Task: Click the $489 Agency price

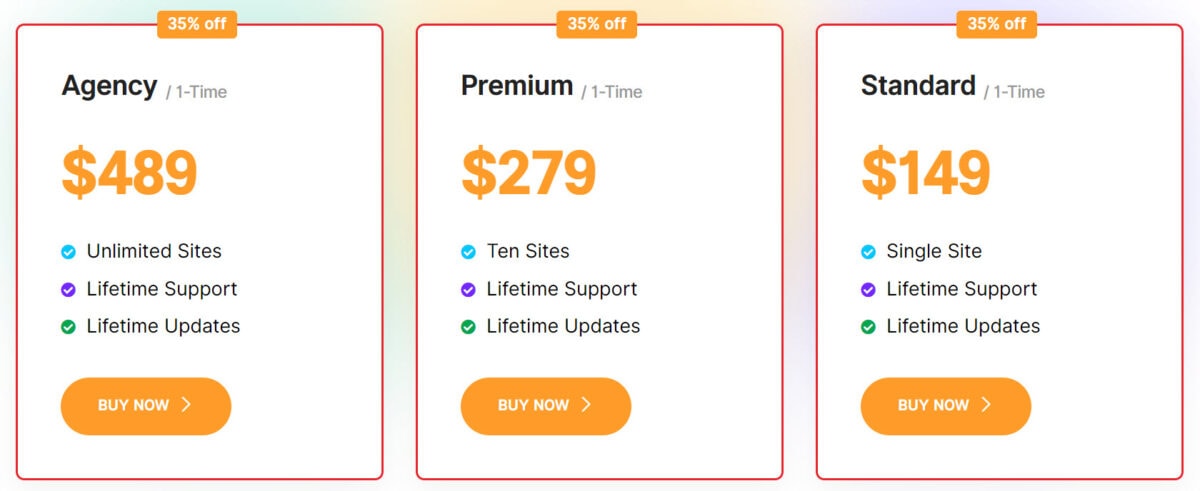Action: tap(130, 173)
